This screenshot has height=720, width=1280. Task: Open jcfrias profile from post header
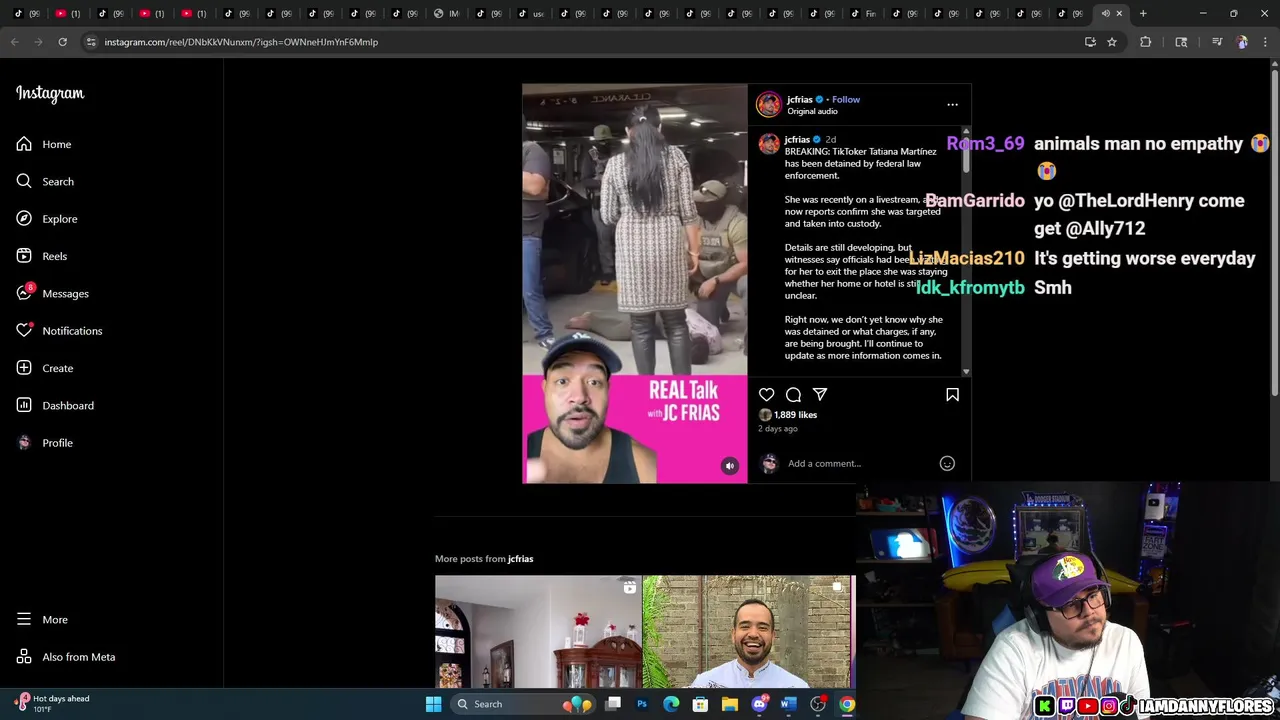pyautogui.click(x=800, y=99)
